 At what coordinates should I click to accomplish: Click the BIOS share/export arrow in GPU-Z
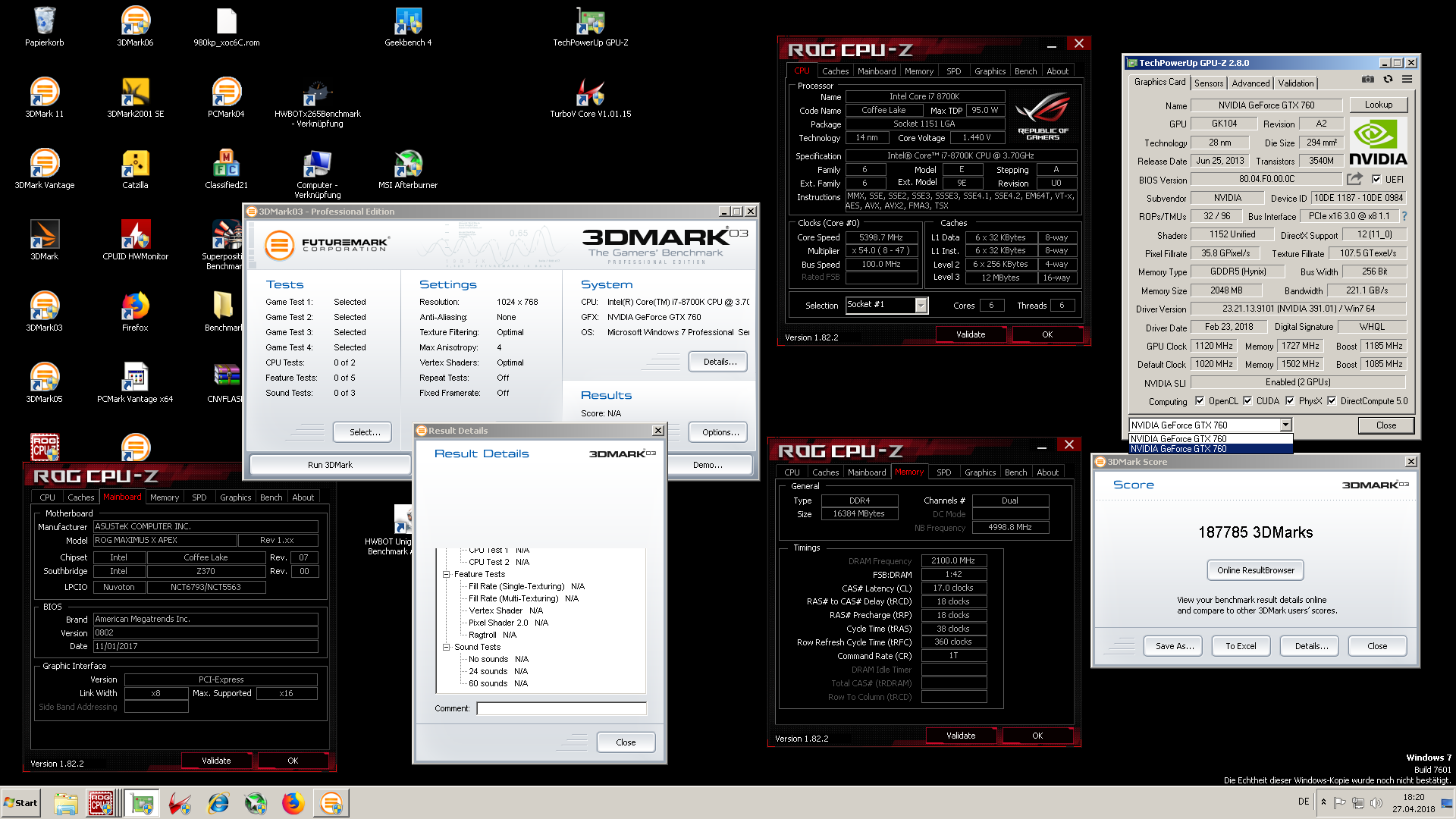pos(1354,179)
